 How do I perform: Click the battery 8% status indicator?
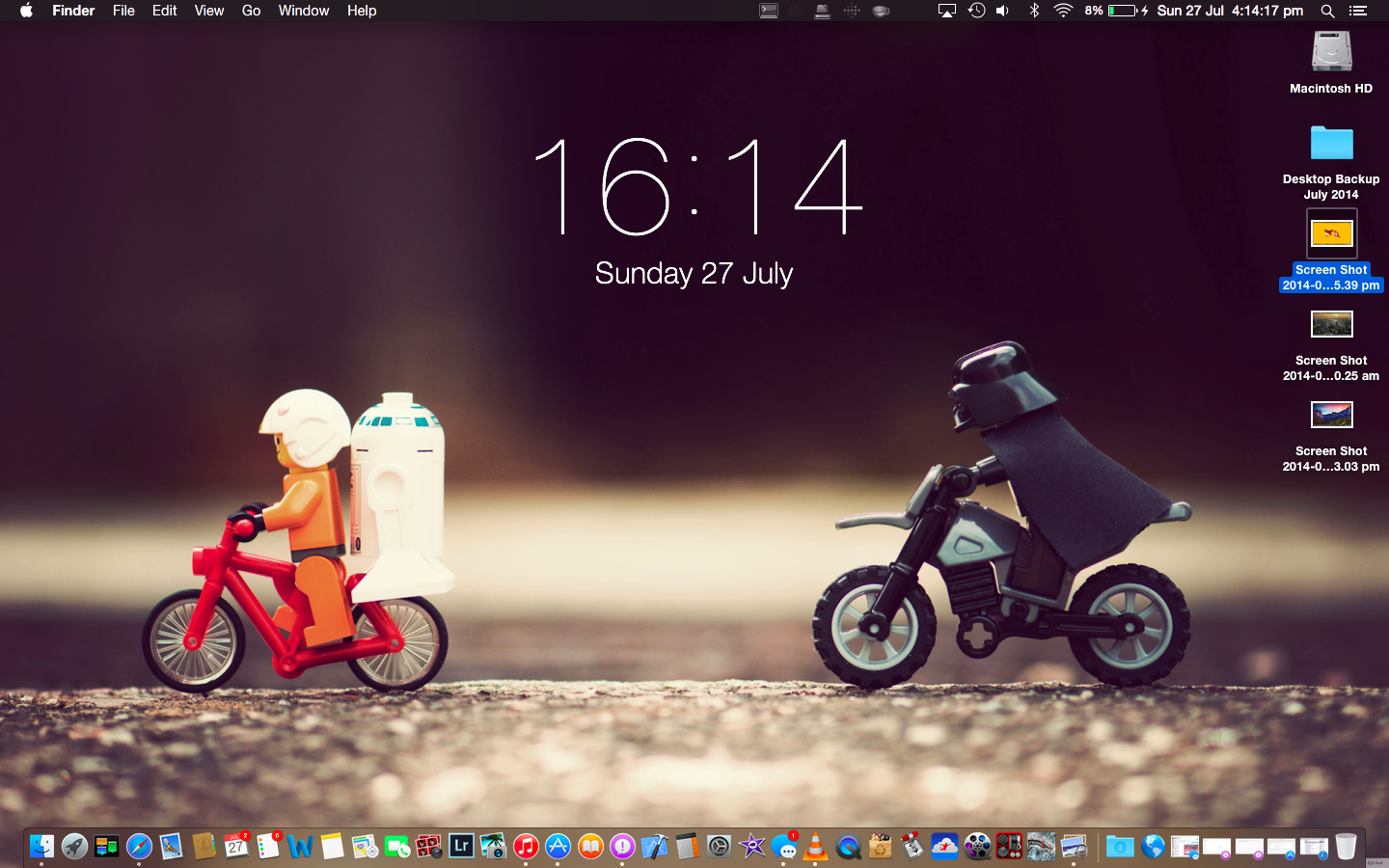pos(1116,11)
